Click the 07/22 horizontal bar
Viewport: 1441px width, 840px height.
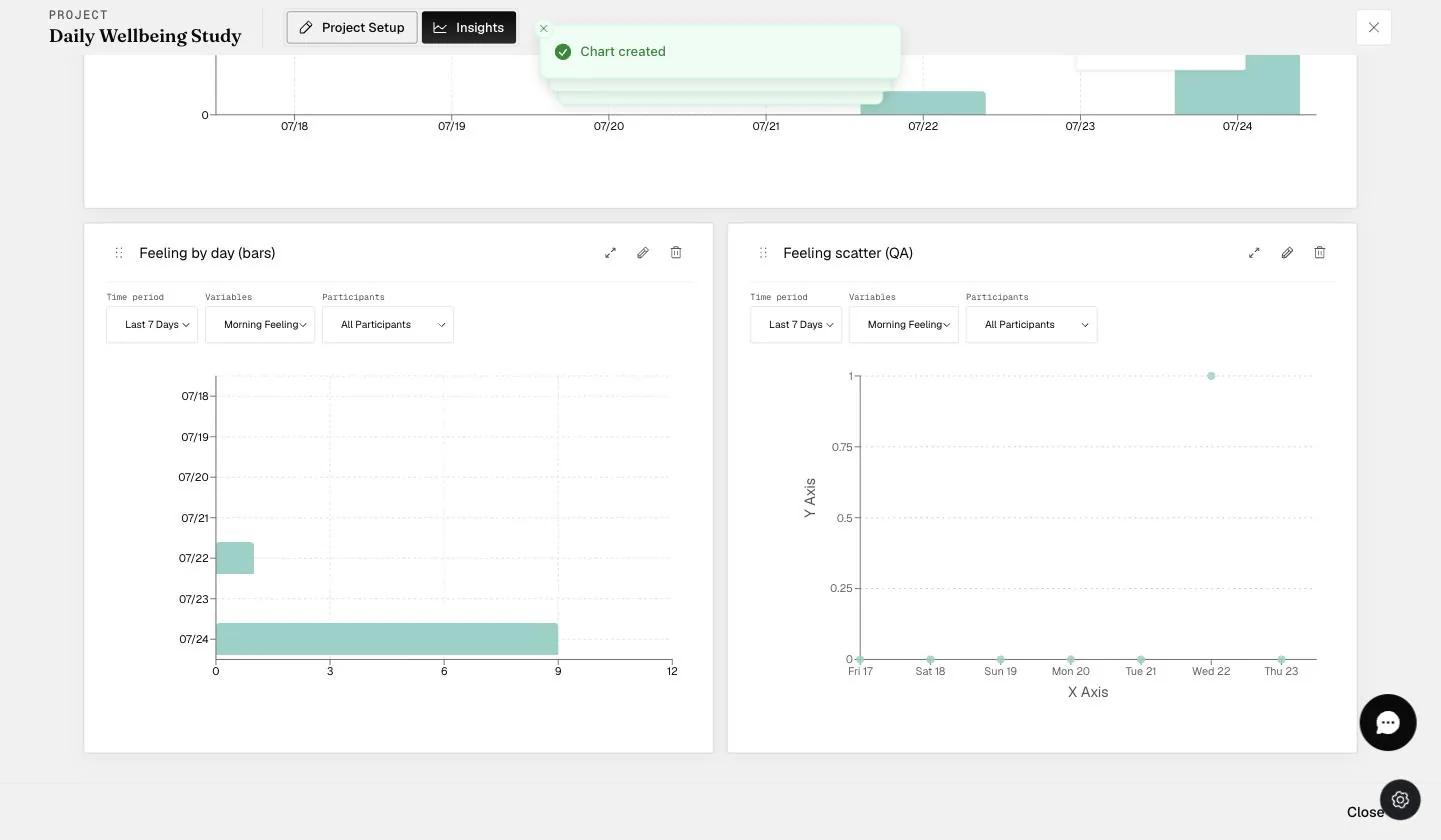coord(235,558)
